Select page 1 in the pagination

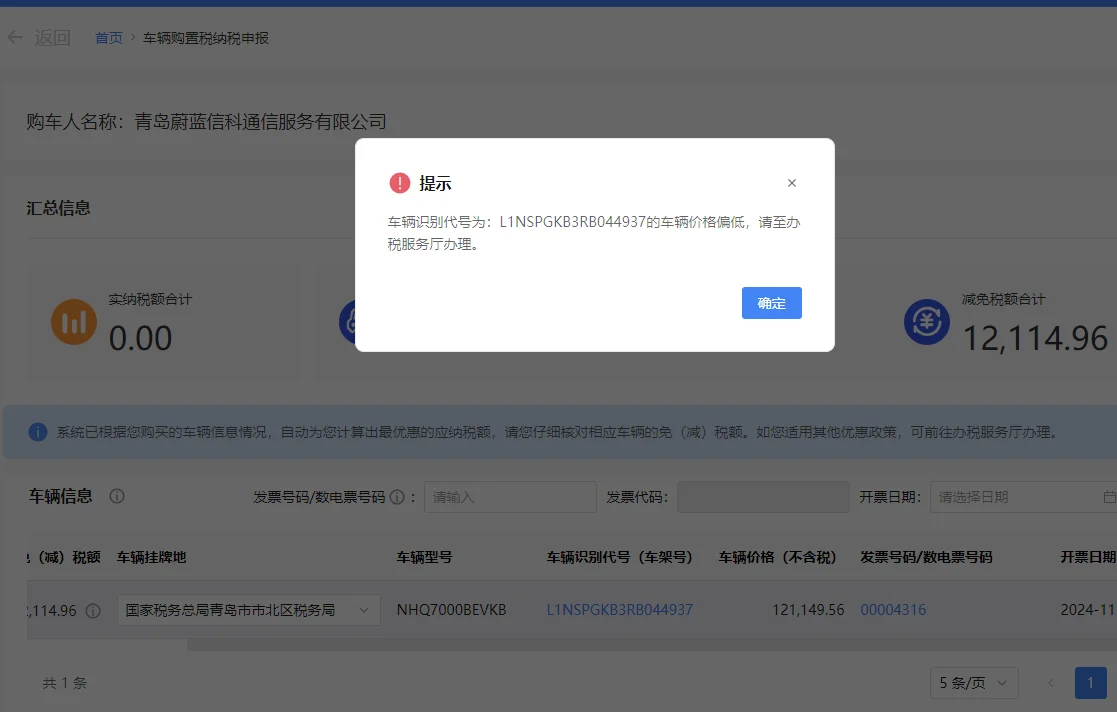(x=1090, y=683)
